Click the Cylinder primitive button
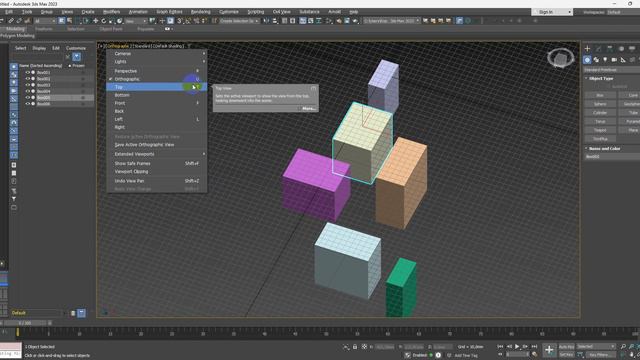Viewport: 640px width, 360px height. tap(600, 113)
